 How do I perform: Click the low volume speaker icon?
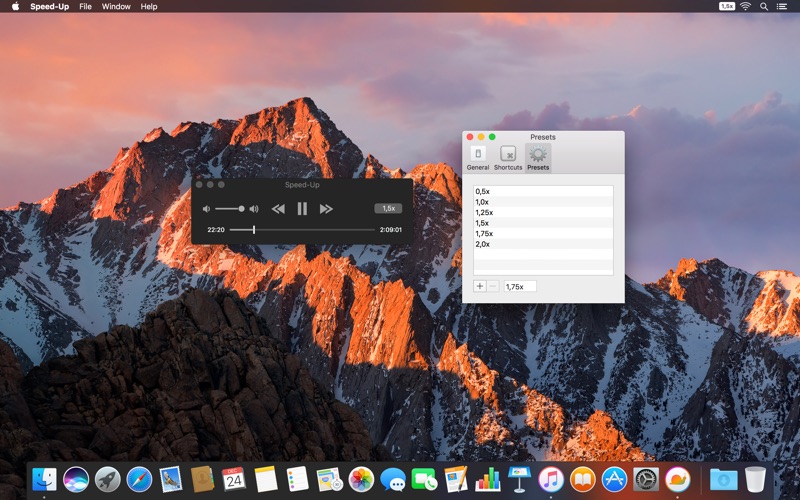coord(207,209)
